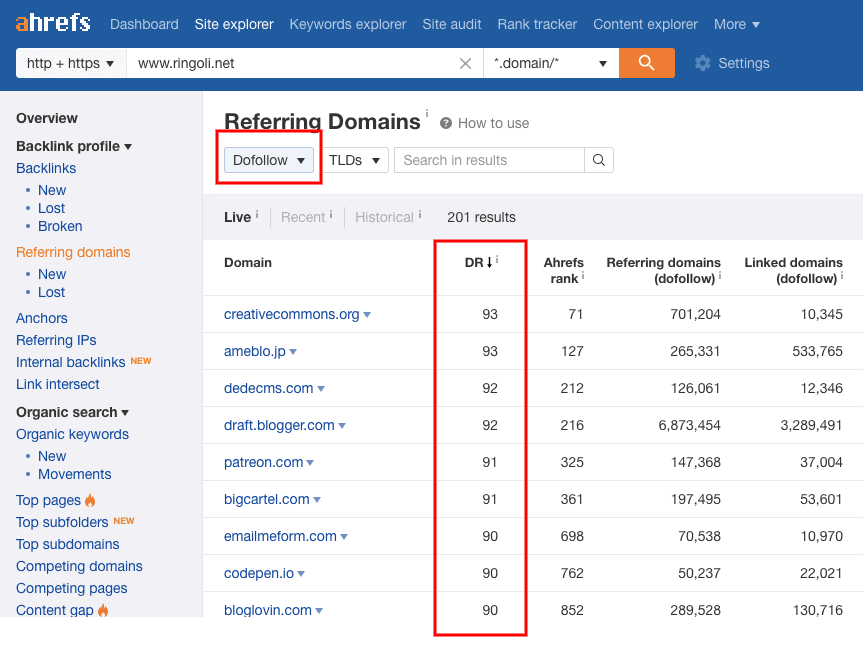Click the info icon beside Historical
This screenshot has width=863, height=647.
coord(420,214)
